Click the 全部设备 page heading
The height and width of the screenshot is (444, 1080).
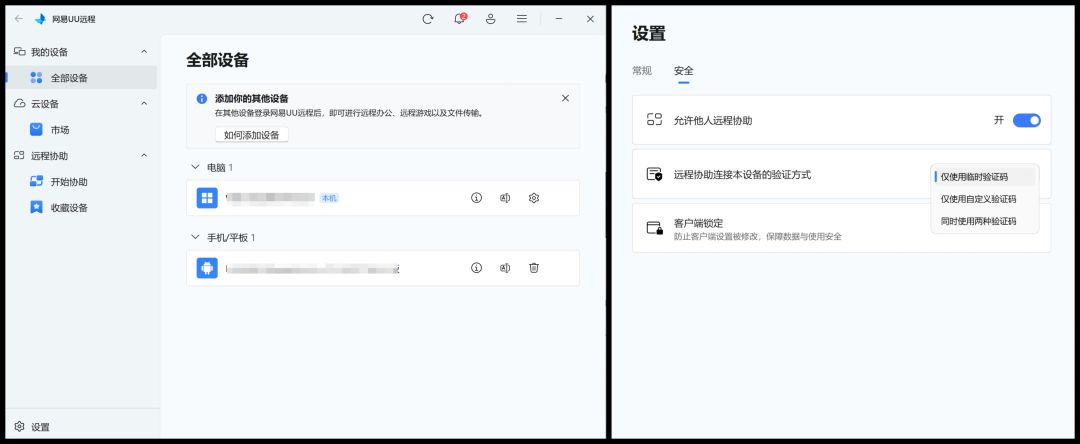point(217,60)
